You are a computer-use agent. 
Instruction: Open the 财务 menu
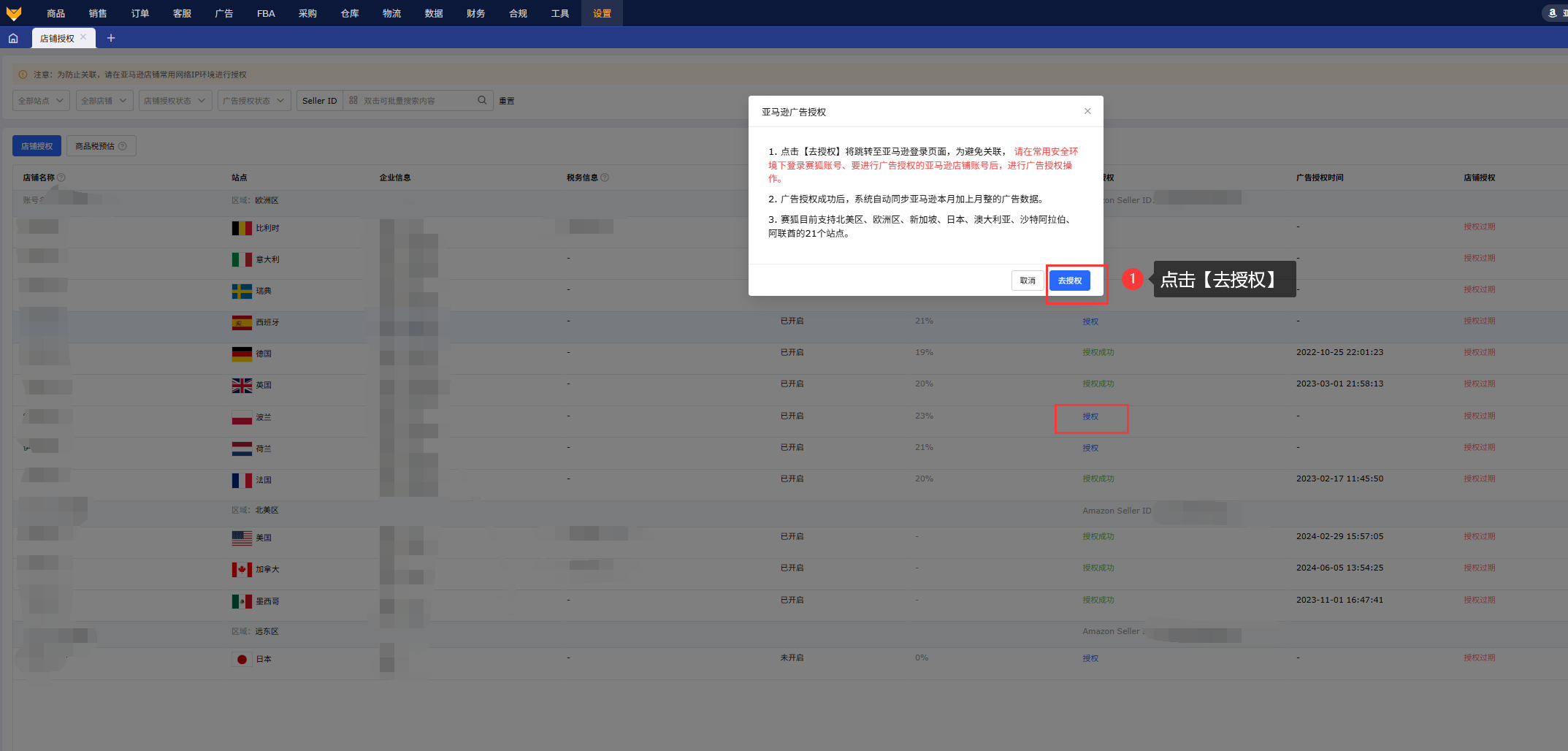coord(475,13)
